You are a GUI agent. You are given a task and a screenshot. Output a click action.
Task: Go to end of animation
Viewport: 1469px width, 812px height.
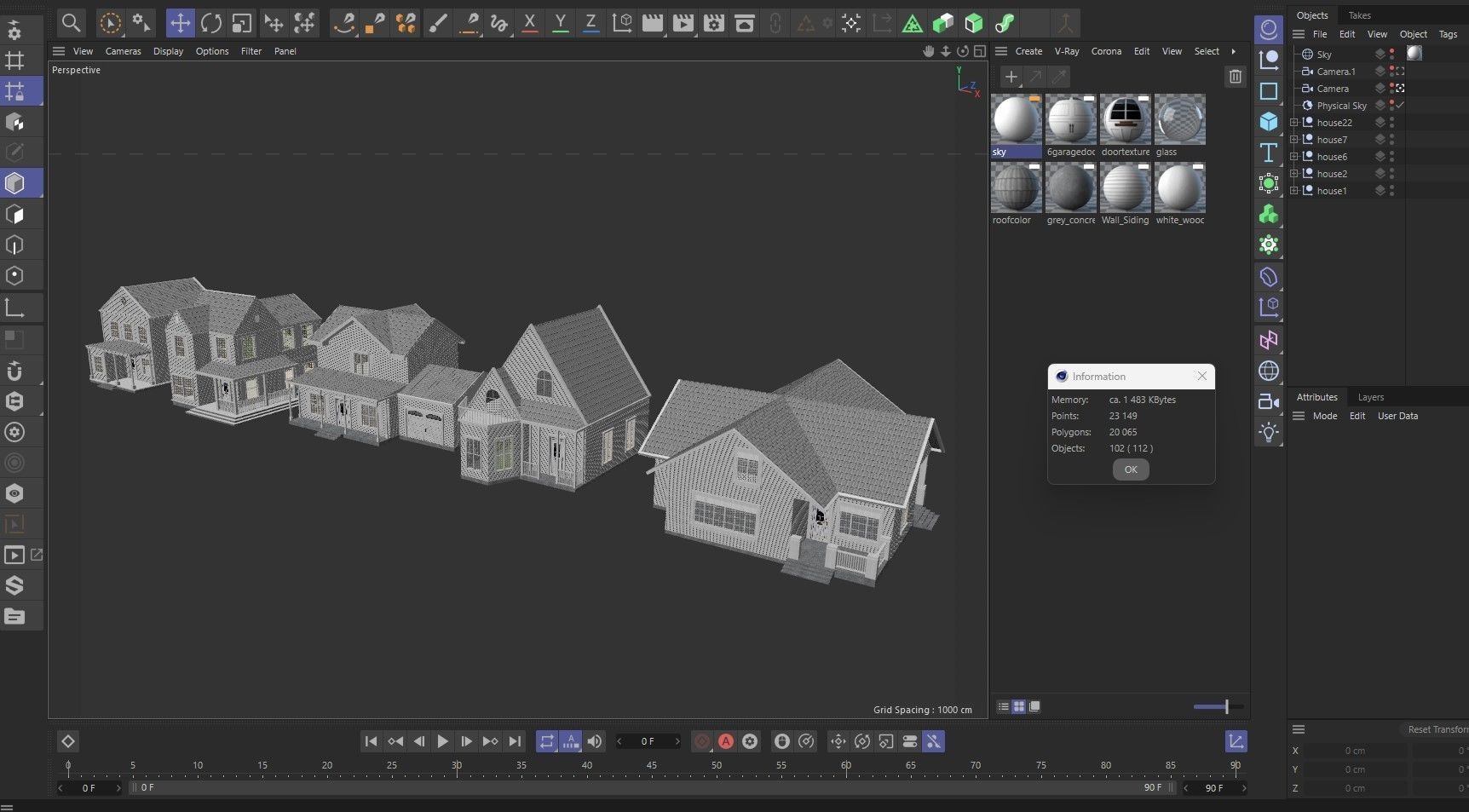tap(514, 741)
